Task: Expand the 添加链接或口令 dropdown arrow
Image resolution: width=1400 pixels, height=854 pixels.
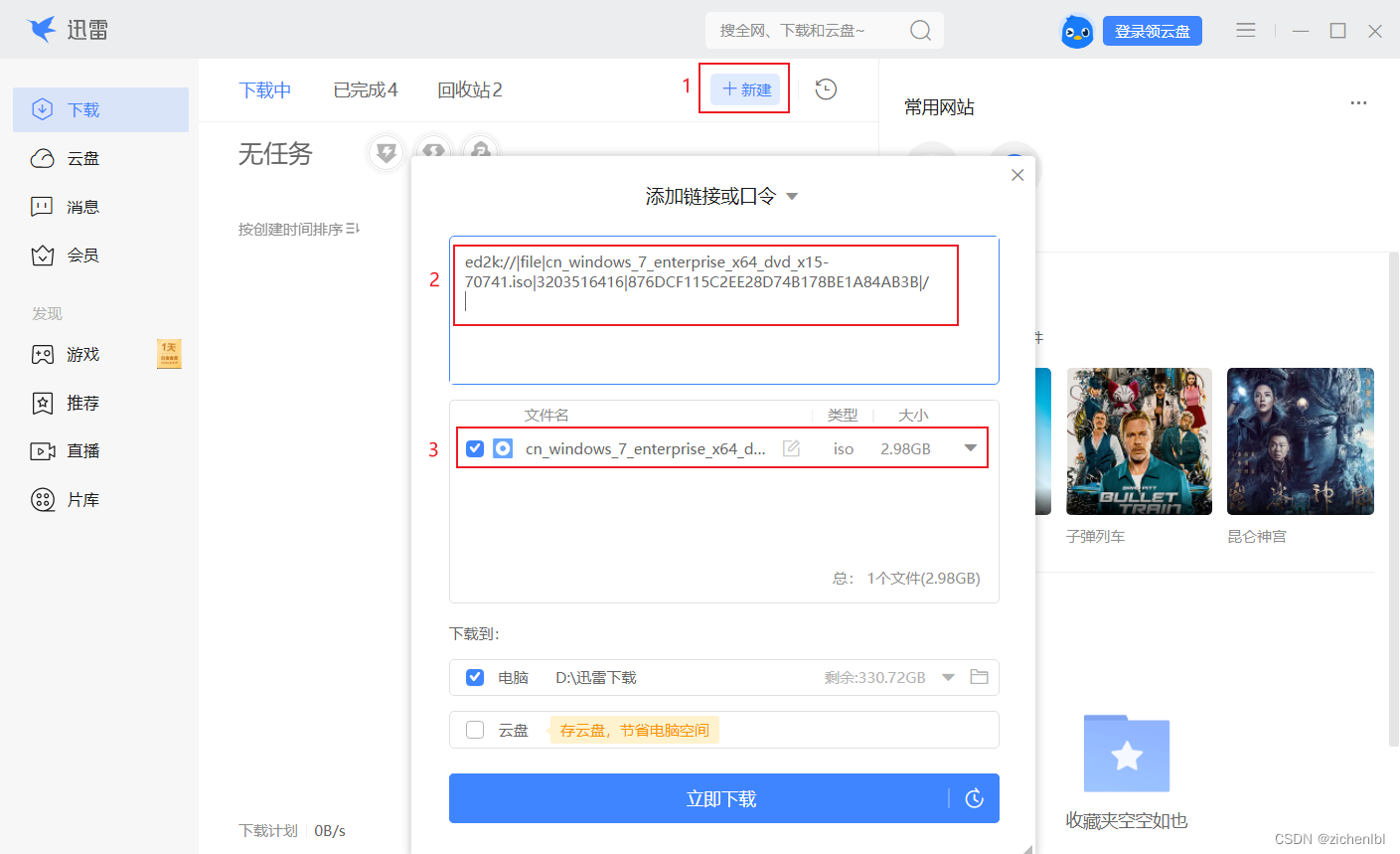Action: click(x=792, y=197)
